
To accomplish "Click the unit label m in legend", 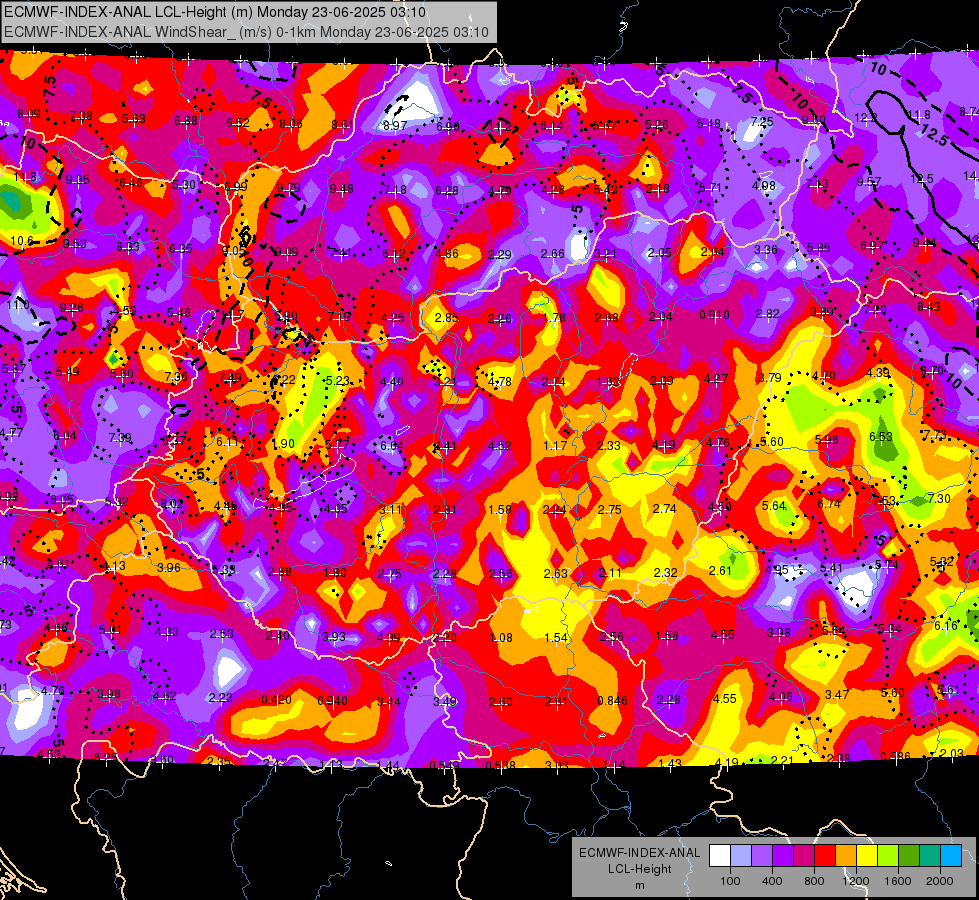I will [639, 885].
